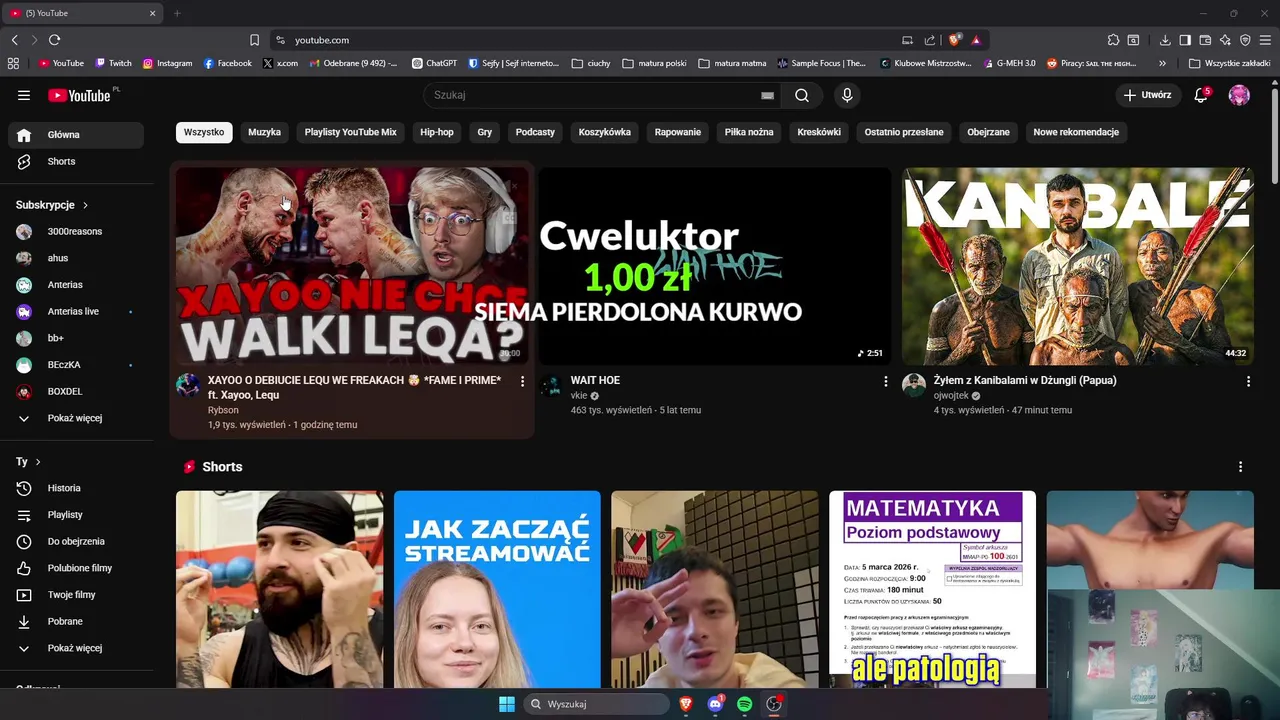Screen dimensions: 1280x720
Task: Open Playlisty in the sidebar
Action: point(78,515)
